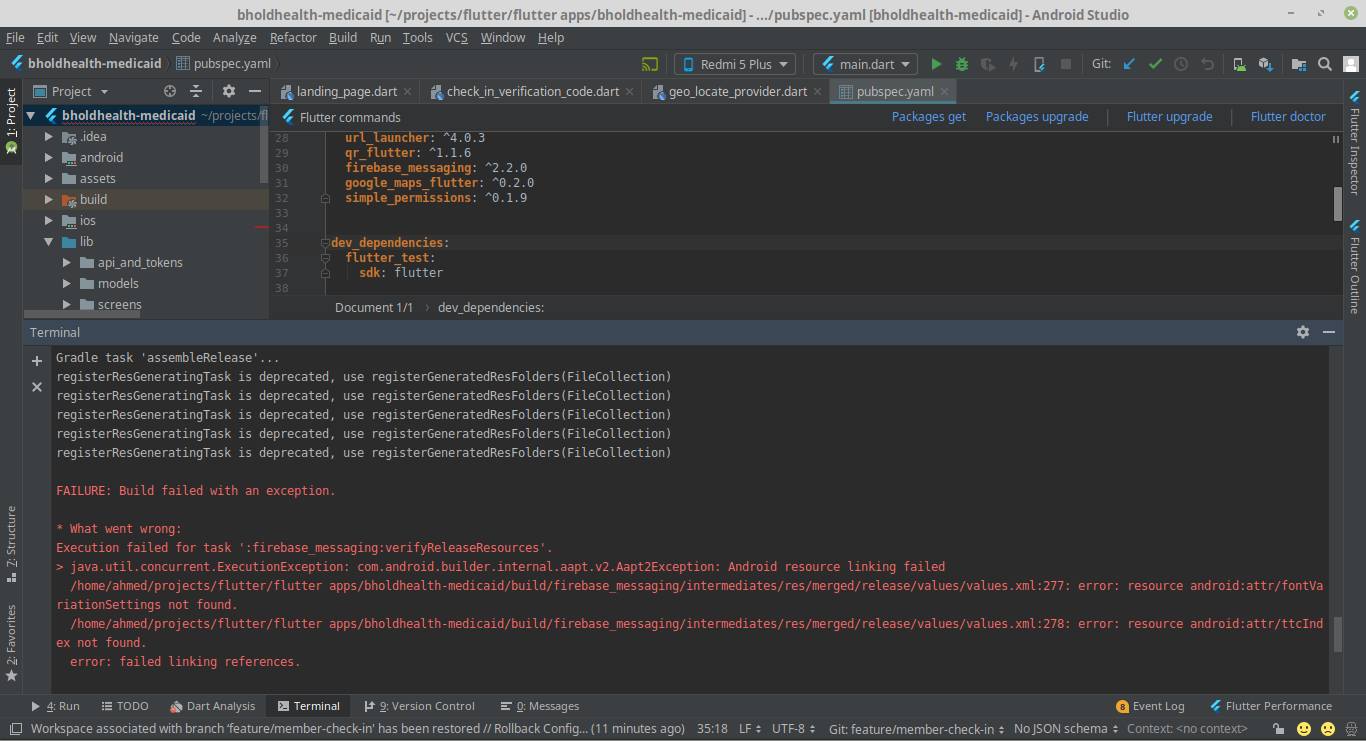Click the happy smiley feedback icon
Viewport: 1366px width, 741px height.
[1304, 729]
